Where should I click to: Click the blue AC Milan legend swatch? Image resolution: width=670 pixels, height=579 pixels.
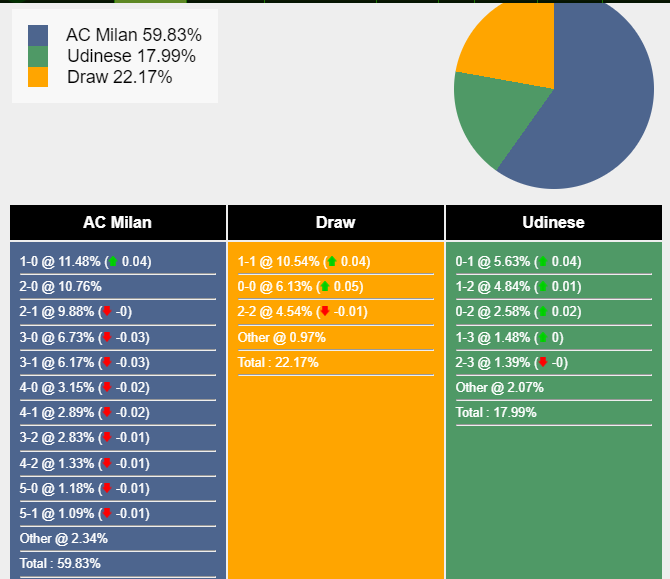click(x=38, y=35)
